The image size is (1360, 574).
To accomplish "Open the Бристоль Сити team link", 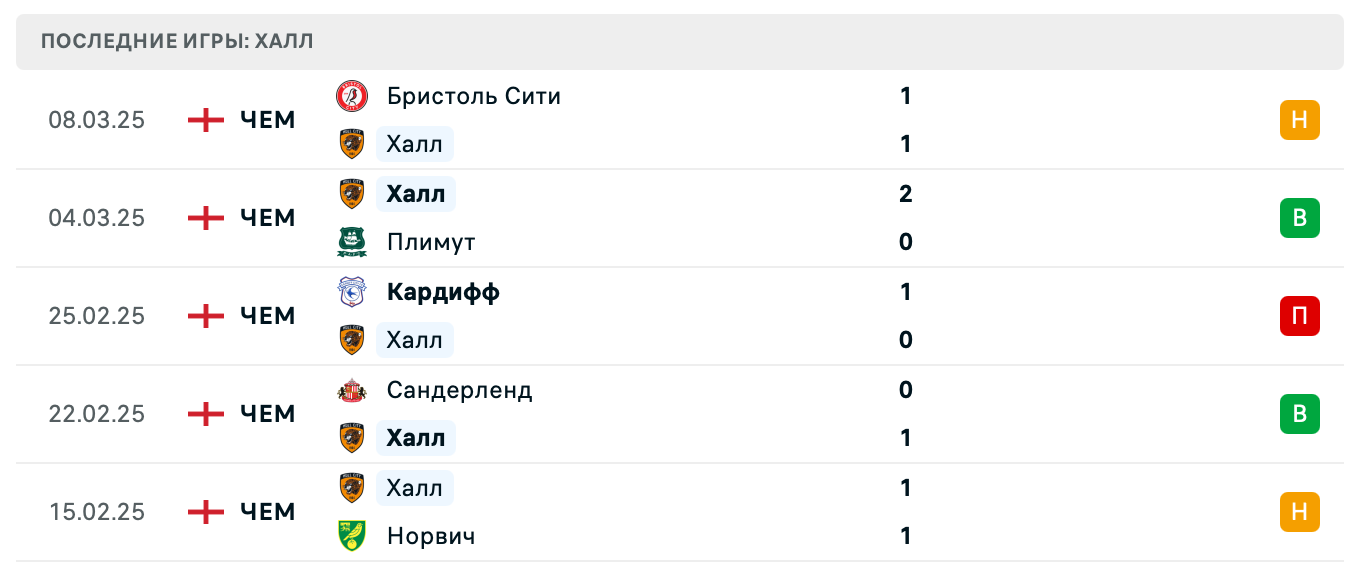I will pyautogui.click(x=473, y=96).
